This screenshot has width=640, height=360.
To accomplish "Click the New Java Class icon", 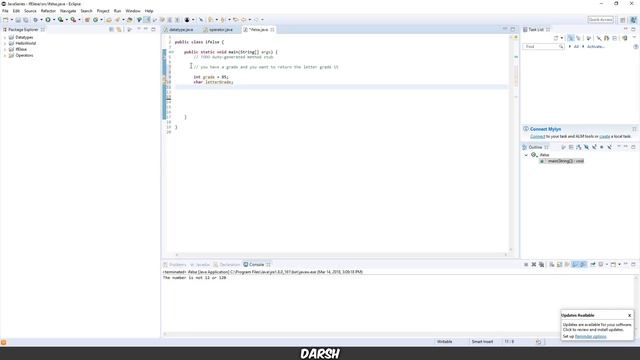I will point(95,20).
